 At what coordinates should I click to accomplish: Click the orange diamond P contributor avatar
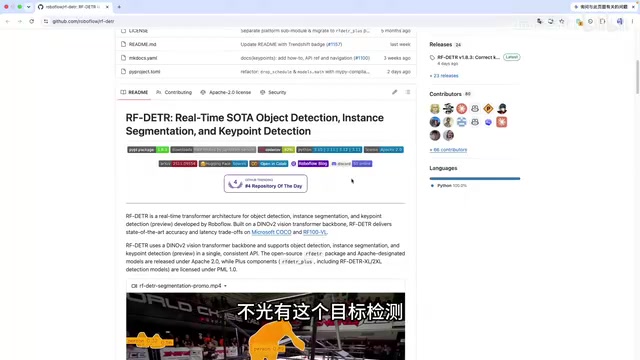point(488,109)
